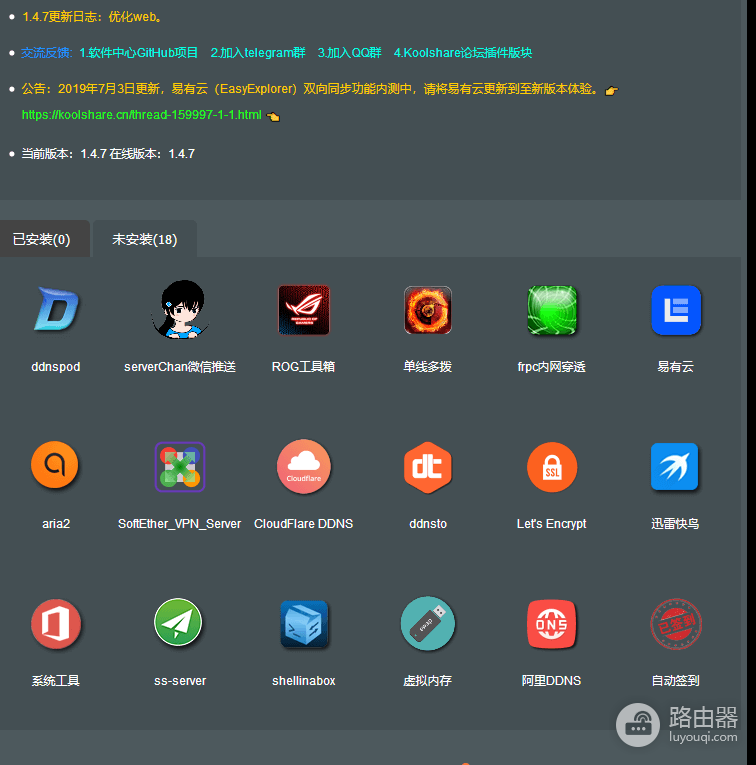
Task: Switch to the 未安装(18) tab
Action: (145, 239)
